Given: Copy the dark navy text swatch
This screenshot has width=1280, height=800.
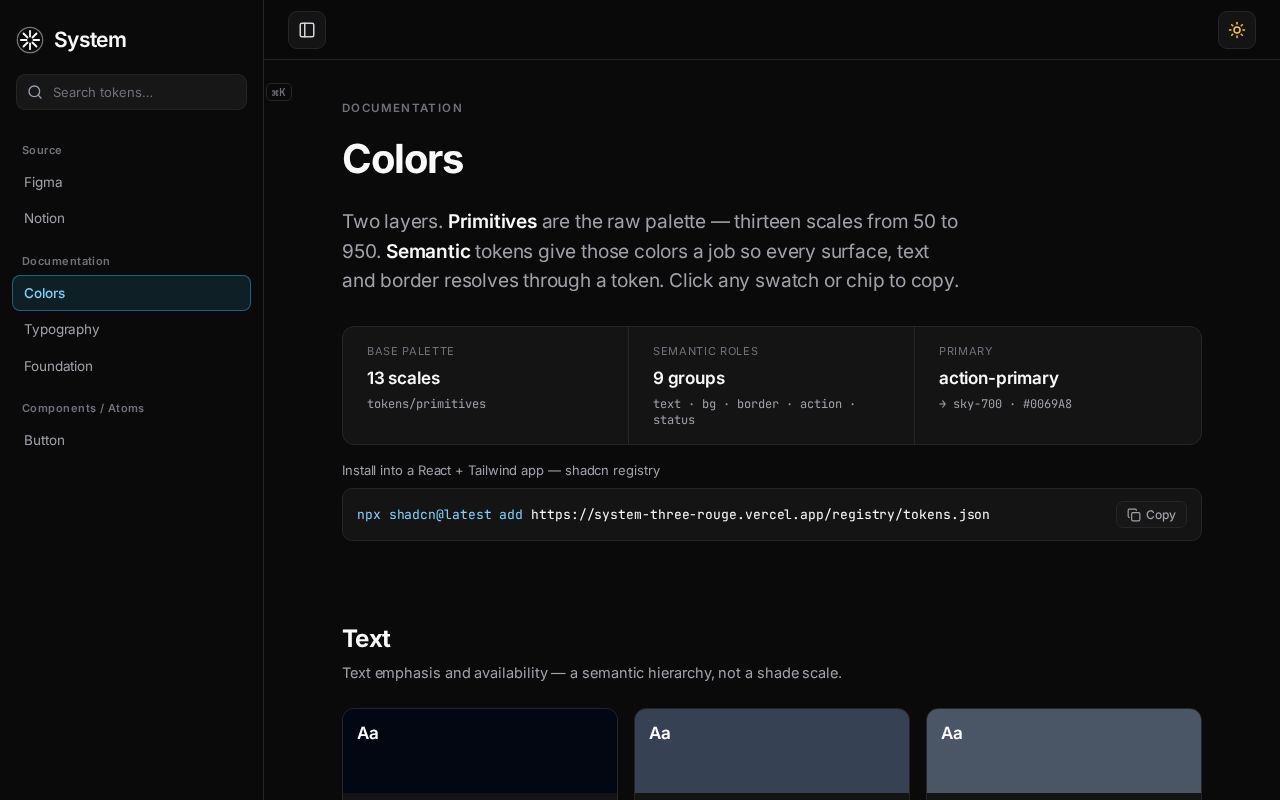Looking at the screenshot, I should coord(480,751).
